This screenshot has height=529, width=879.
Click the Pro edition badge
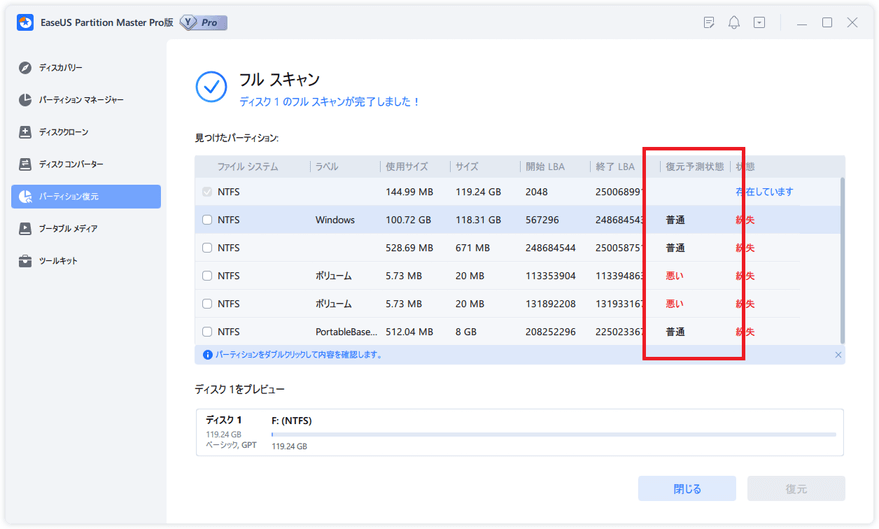[x=204, y=22]
